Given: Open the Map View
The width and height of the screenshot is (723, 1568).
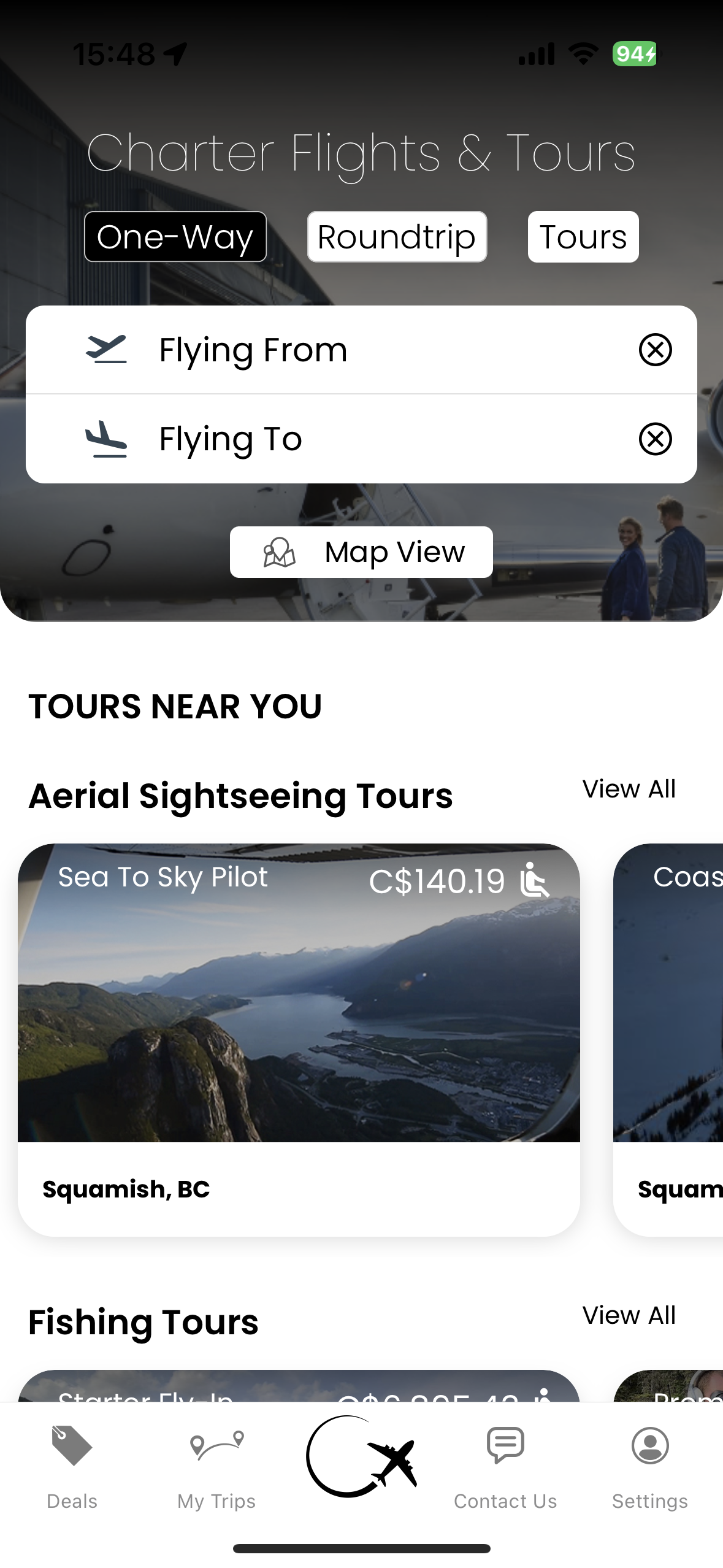Looking at the screenshot, I should (361, 552).
